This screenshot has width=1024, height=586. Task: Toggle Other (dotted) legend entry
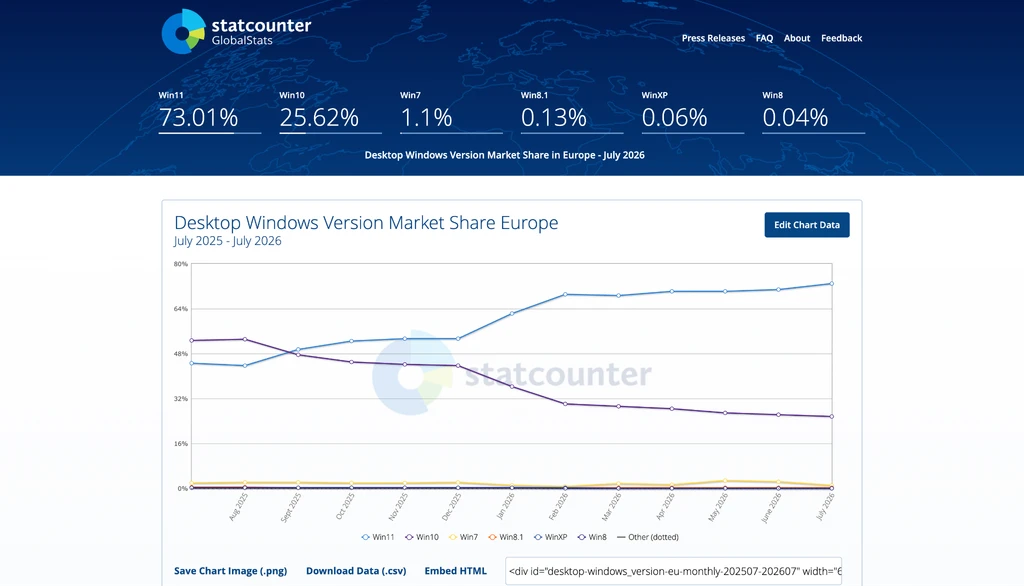[x=648, y=537]
